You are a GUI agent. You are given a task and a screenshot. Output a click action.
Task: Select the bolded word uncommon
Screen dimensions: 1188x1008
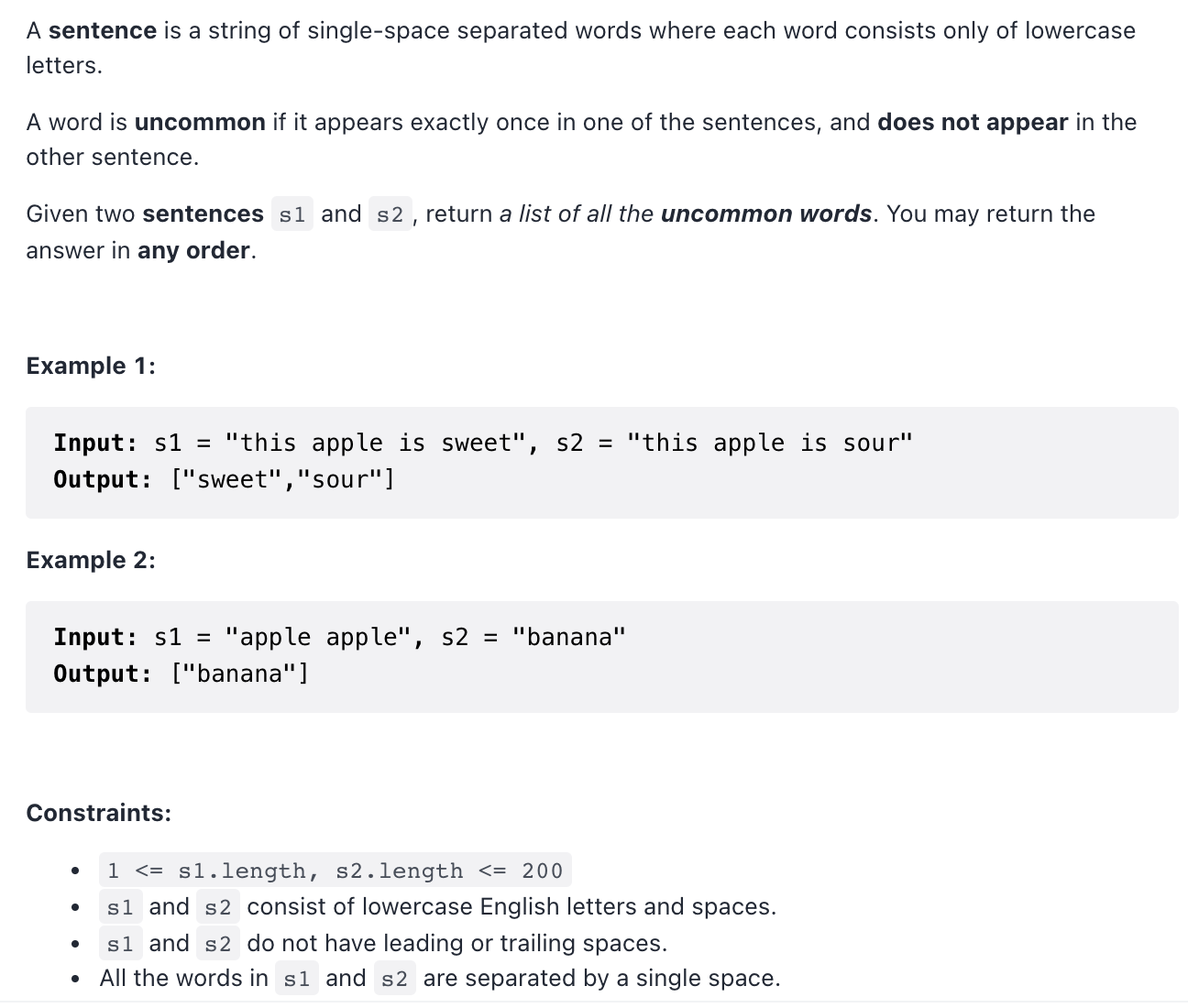pos(198,122)
